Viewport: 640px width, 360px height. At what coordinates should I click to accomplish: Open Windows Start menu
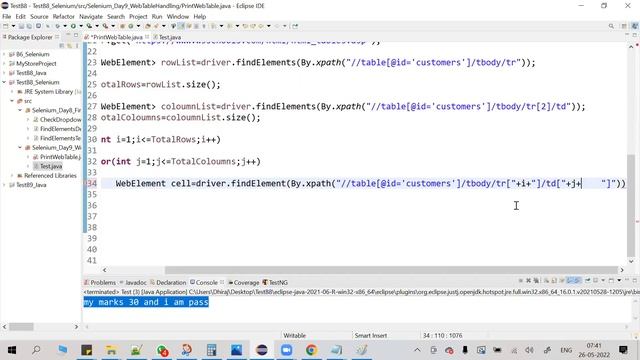click(x=12, y=350)
